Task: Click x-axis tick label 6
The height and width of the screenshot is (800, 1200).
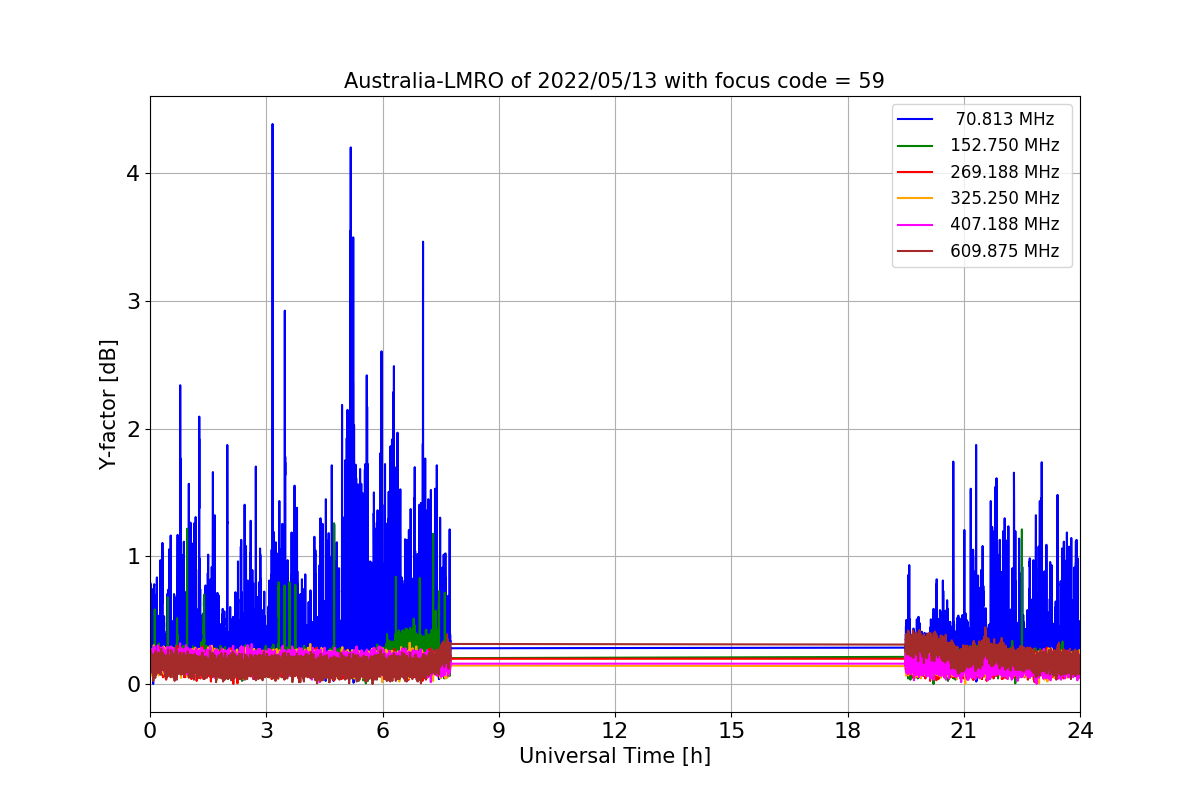Action: tap(382, 731)
